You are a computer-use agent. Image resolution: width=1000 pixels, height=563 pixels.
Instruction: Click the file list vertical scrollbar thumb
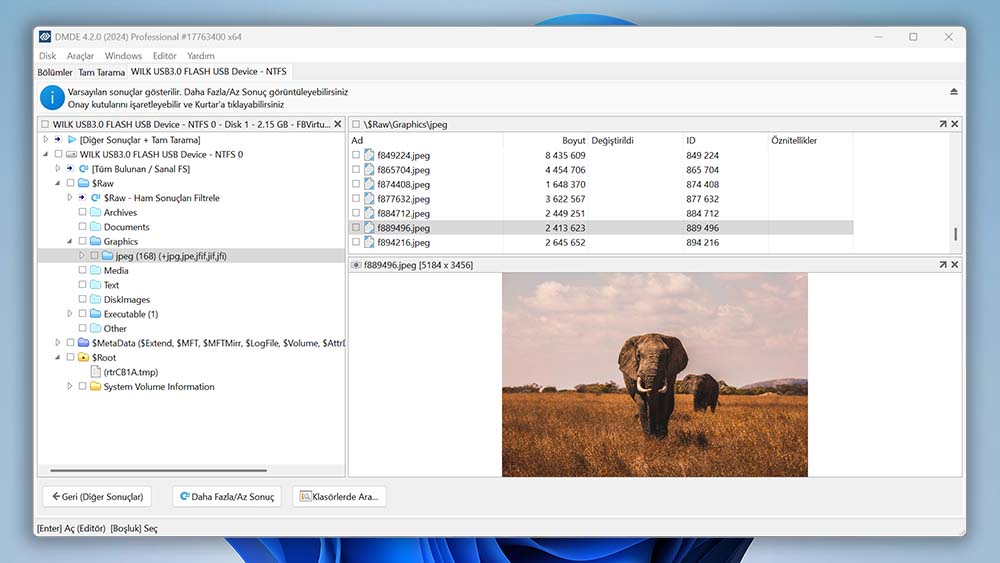click(x=955, y=234)
